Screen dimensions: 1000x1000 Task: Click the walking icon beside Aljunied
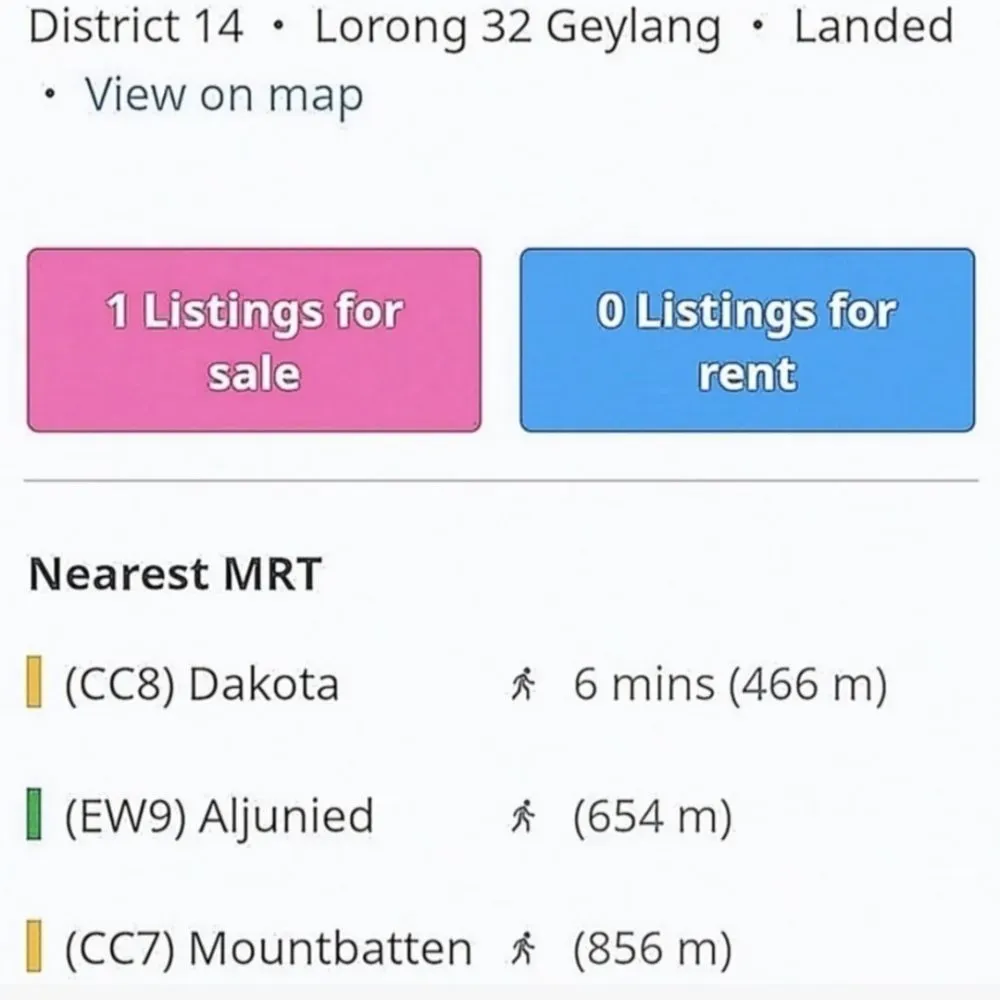(523, 817)
